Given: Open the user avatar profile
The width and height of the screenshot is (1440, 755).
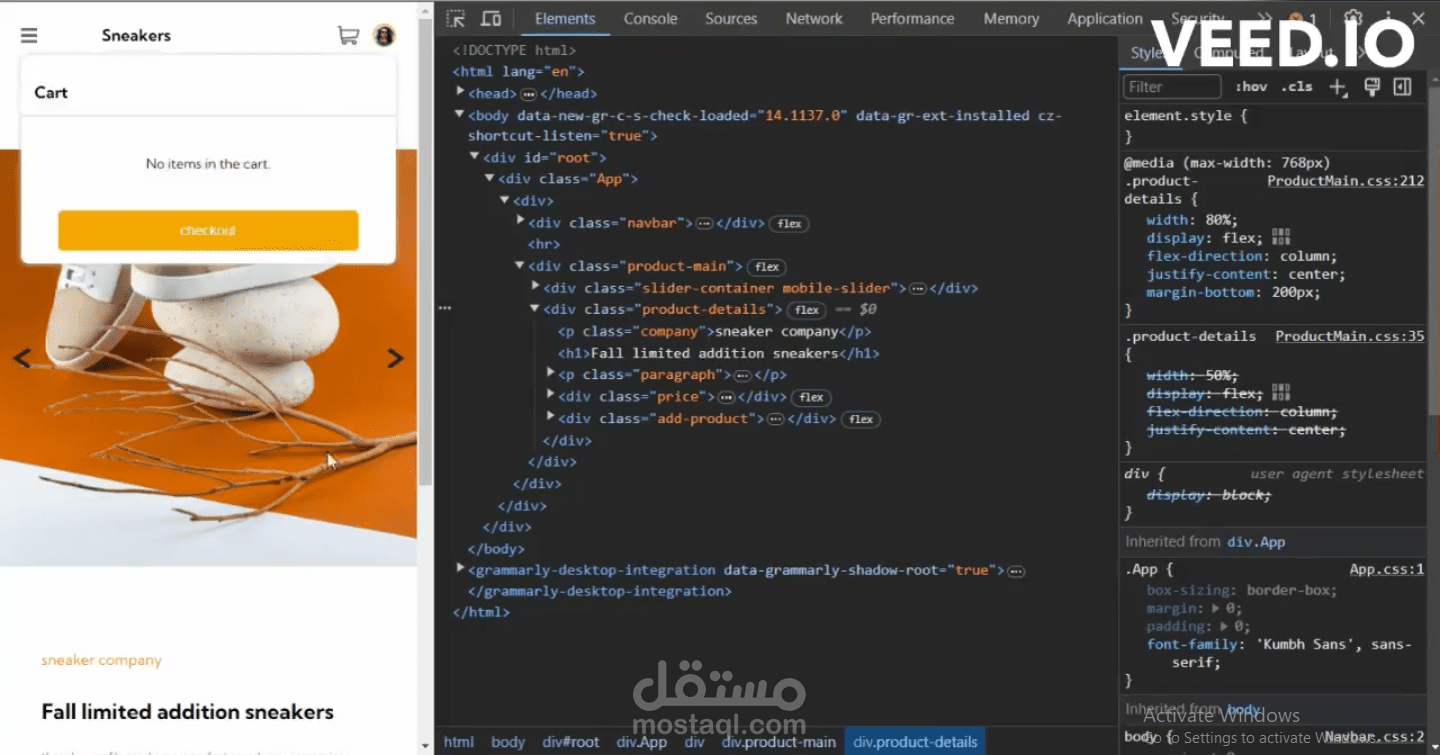Looking at the screenshot, I should tap(384, 36).
